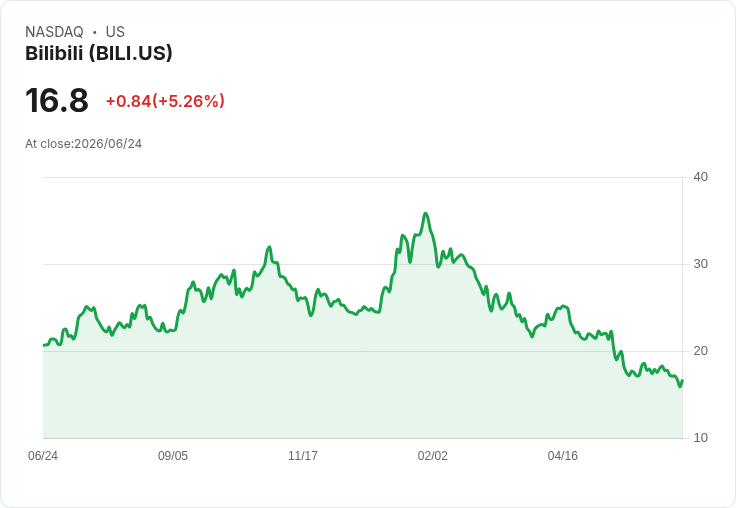
Task: Click the 30 price axis label
Action: click(700, 264)
